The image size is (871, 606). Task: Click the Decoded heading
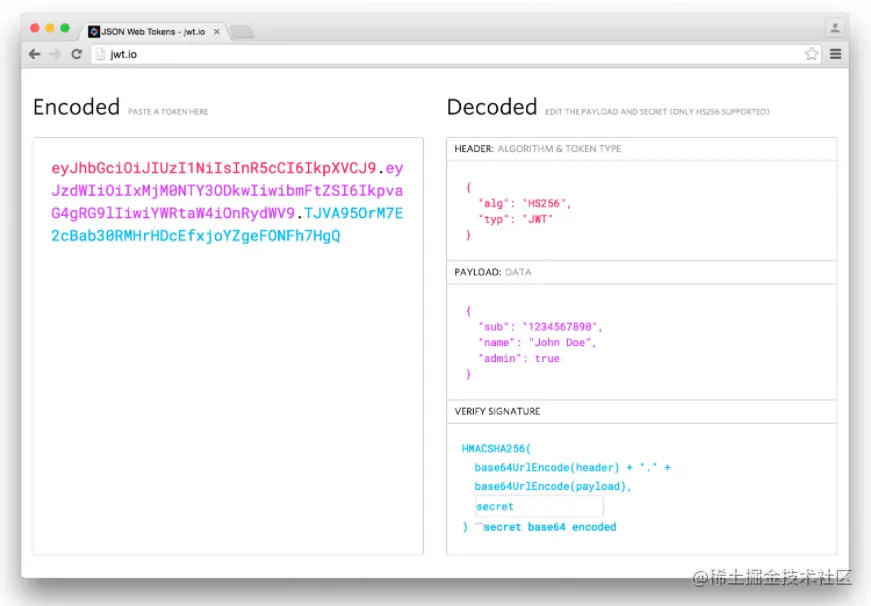pyautogui.click(x=492, y=107)
